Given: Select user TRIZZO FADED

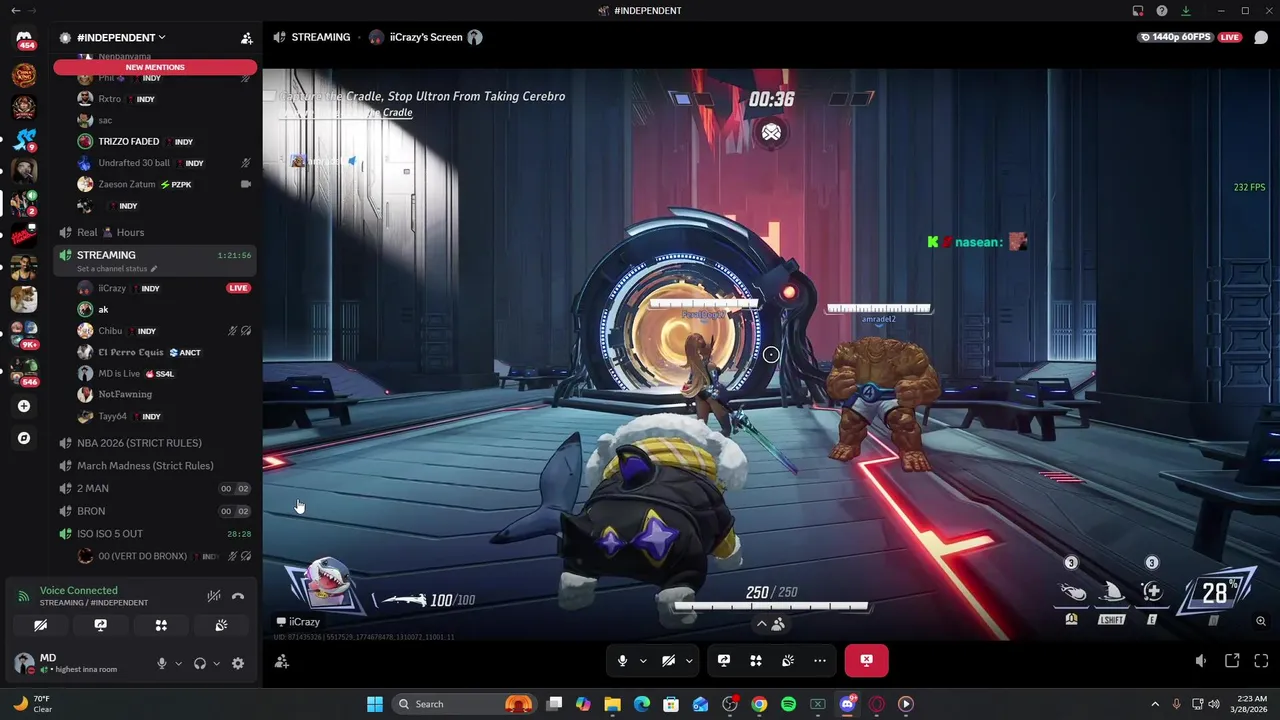Looking at the screenshot, I should (x=165, y=142).
